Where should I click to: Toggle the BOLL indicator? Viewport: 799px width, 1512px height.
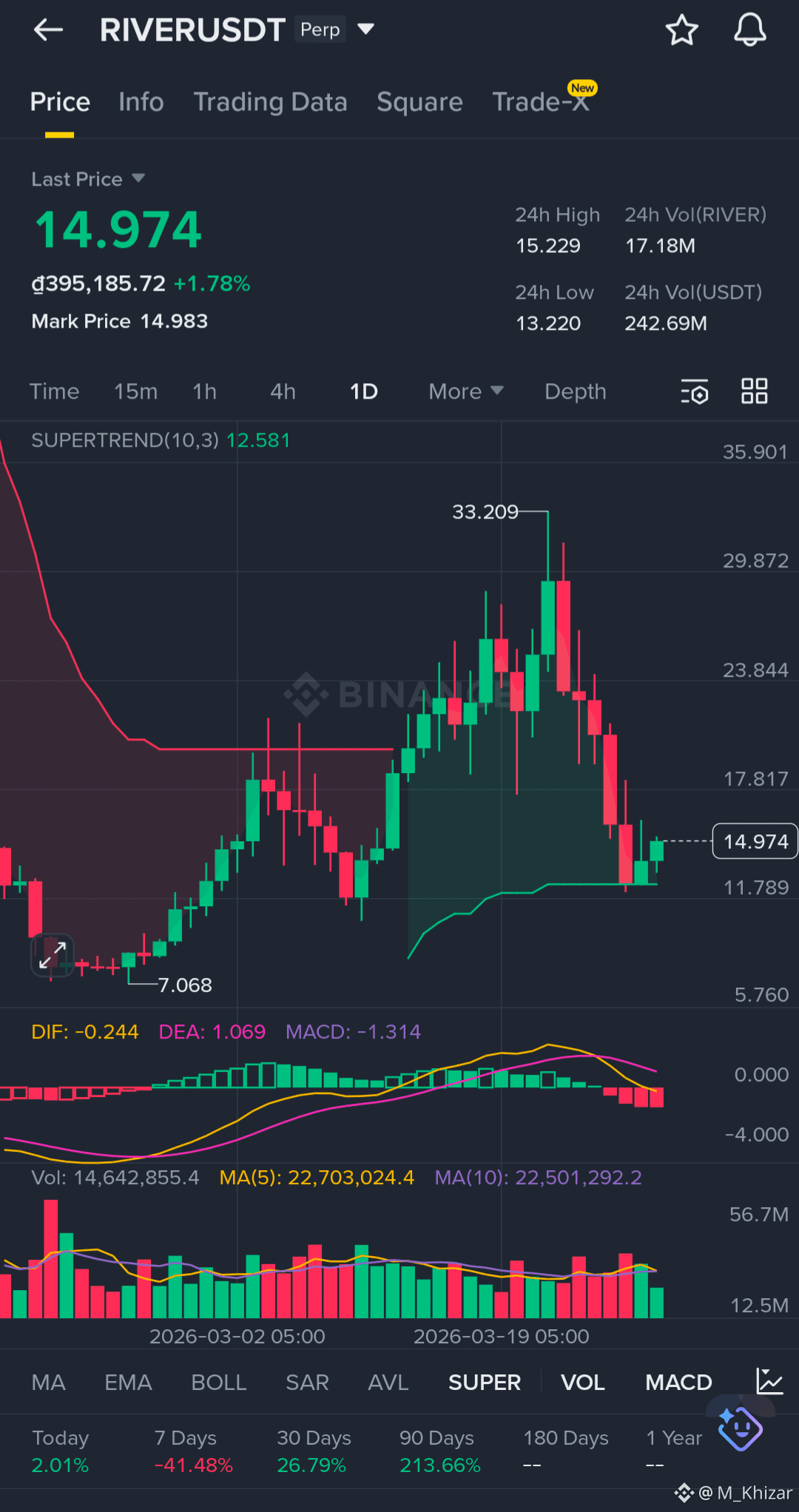(219, 1382)
